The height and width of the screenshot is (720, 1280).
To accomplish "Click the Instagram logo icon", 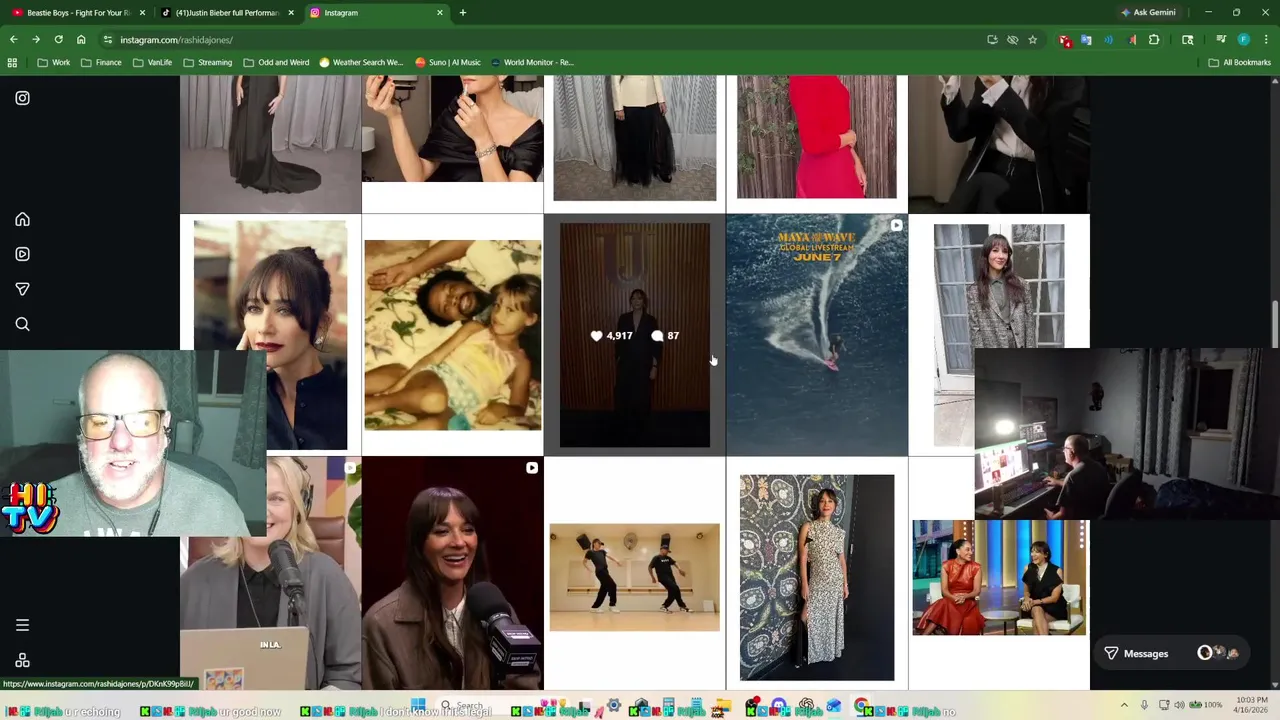I will click(x=22, y=98).
